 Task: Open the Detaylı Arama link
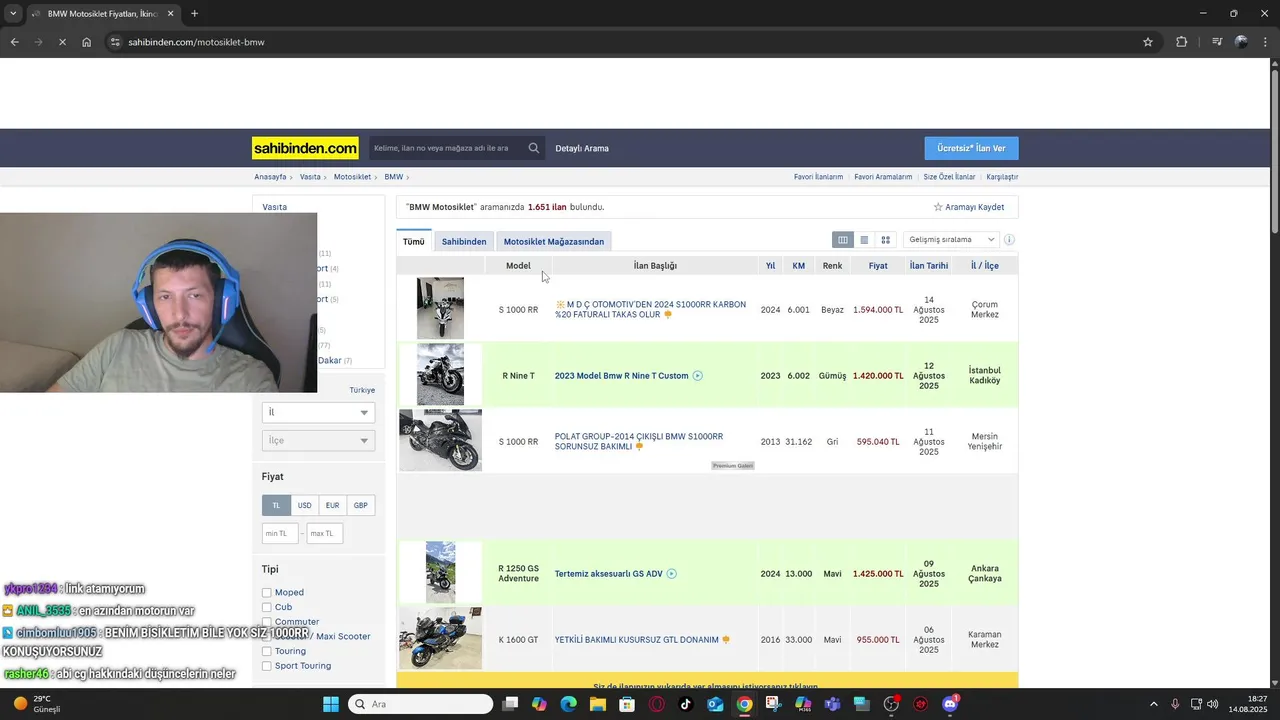[582, 148]
